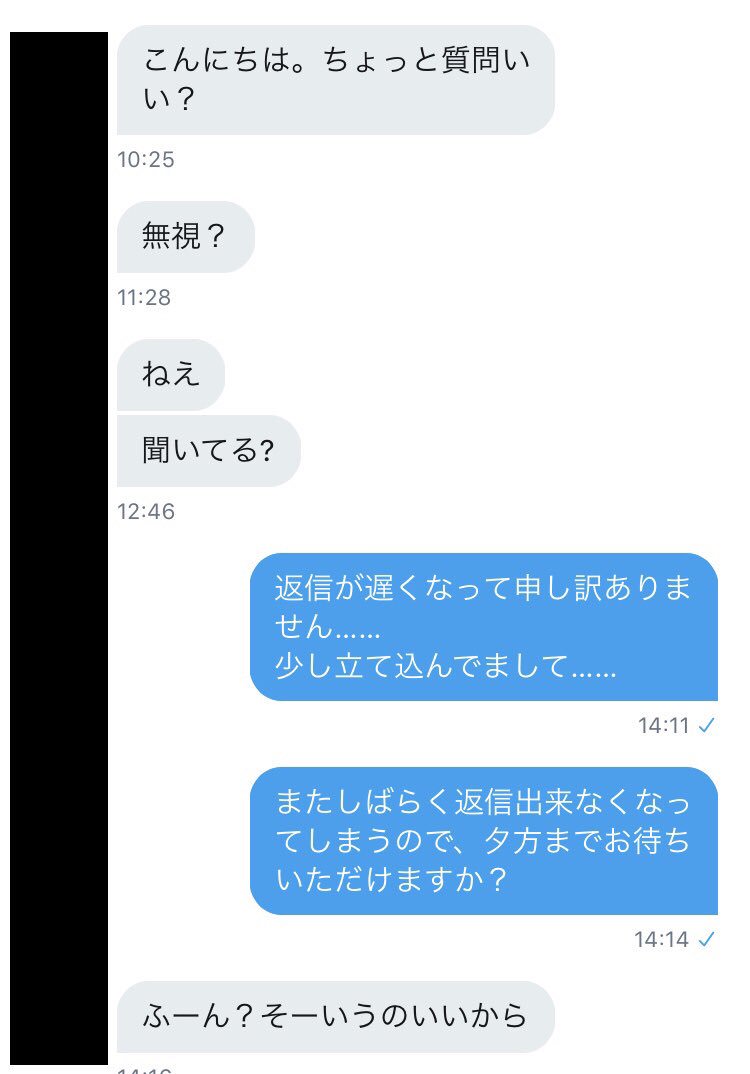Tap the delivered checkmark beside 14:11
This screenshot has height=1074, width=750.
706,725
